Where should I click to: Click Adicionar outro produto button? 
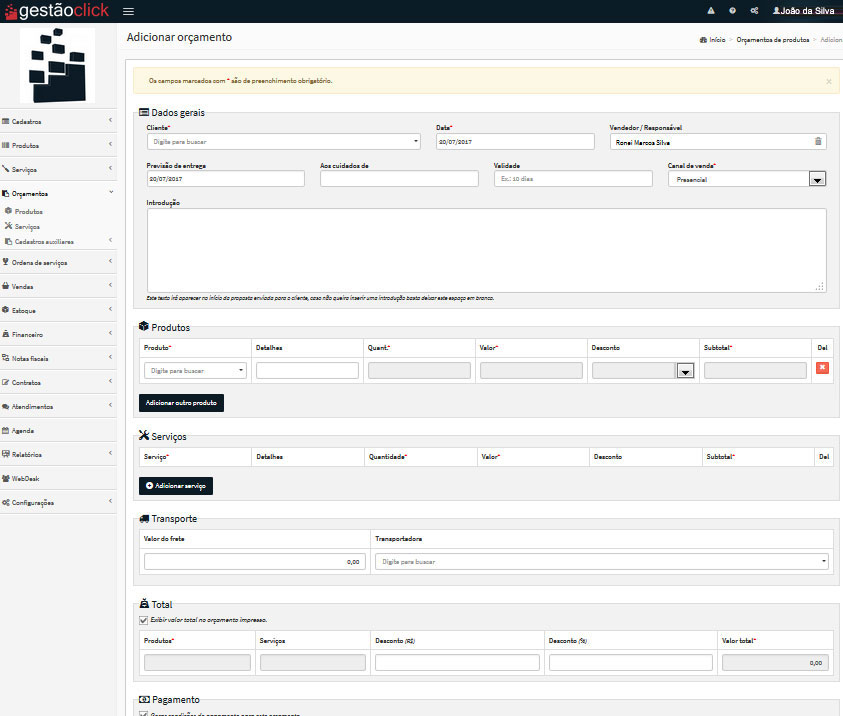click(181, 403)
